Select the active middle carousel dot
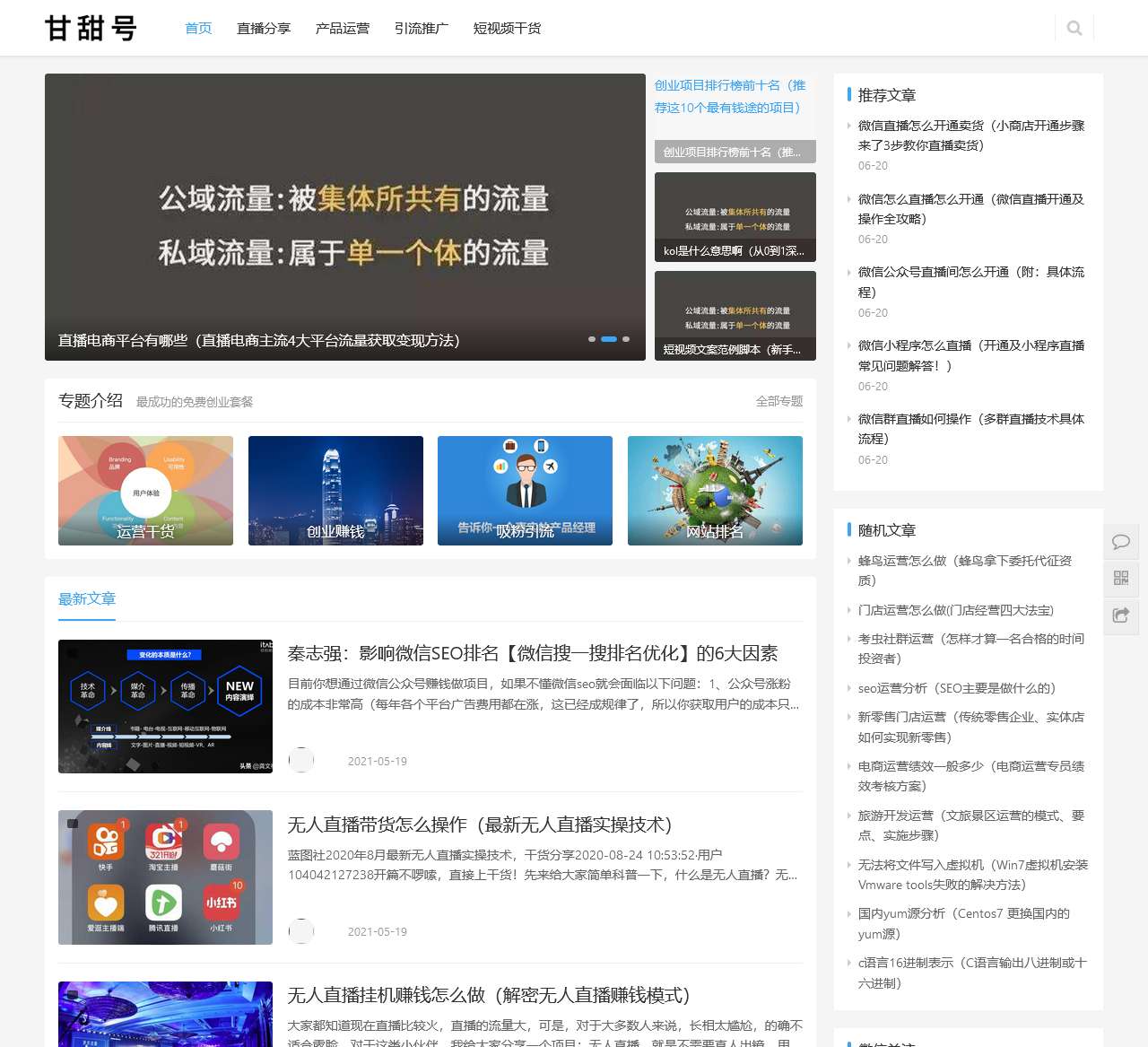Viewport: 1148px width, 1047px height. [x=609, y=339]
